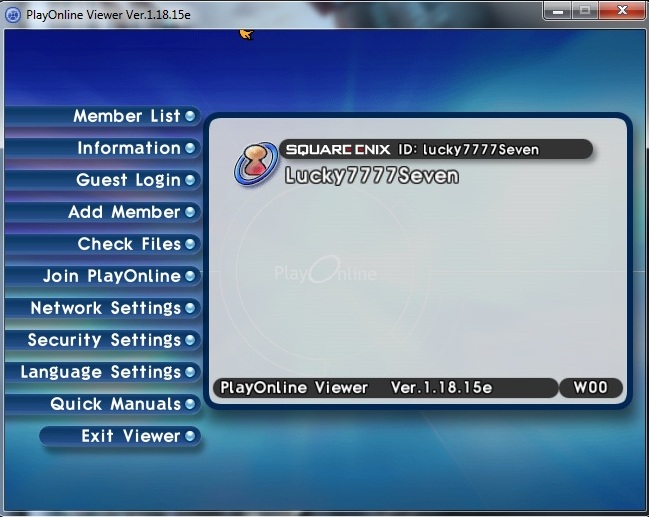Open the Quick Manuals entry

click(x=116, y=404)
